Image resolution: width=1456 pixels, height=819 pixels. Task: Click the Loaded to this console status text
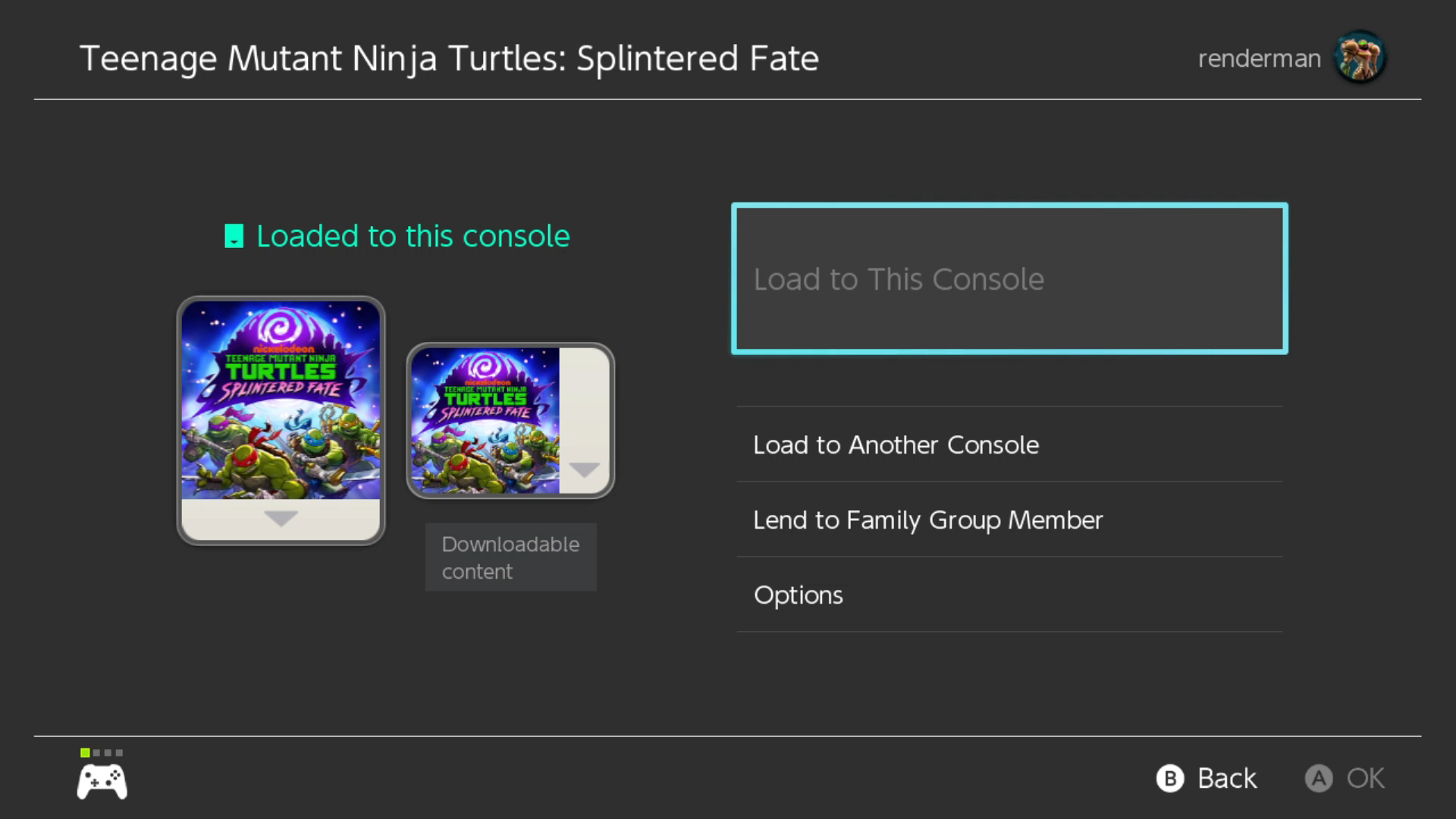click(x=413, y=237)
